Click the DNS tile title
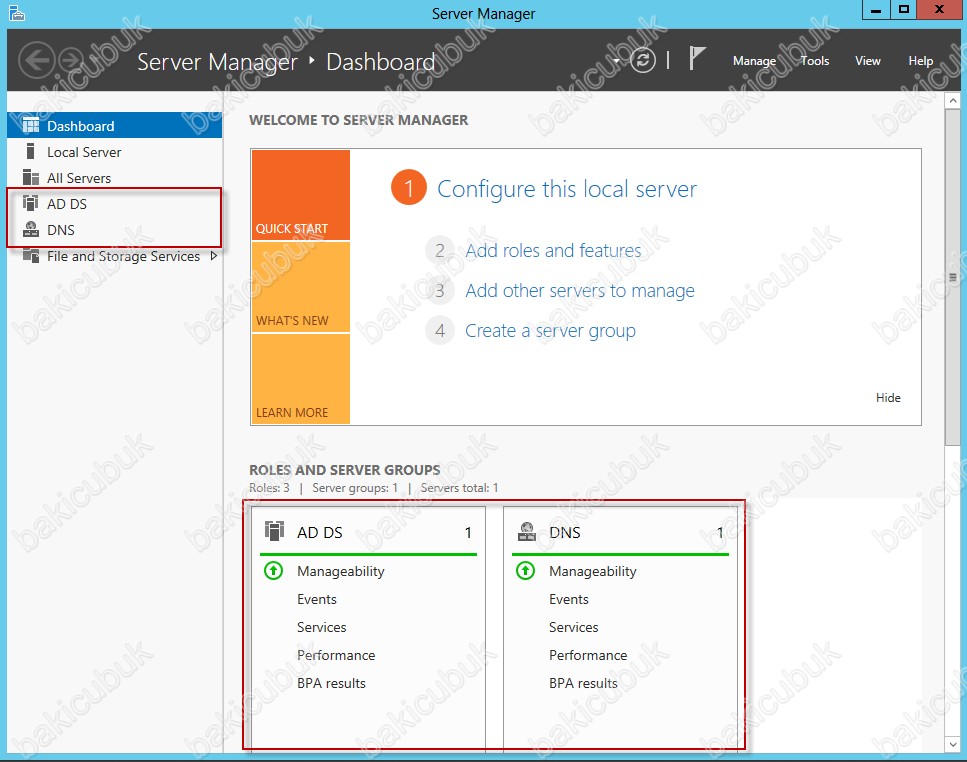Viewport: 967px width, 762px height. [565, 532]
